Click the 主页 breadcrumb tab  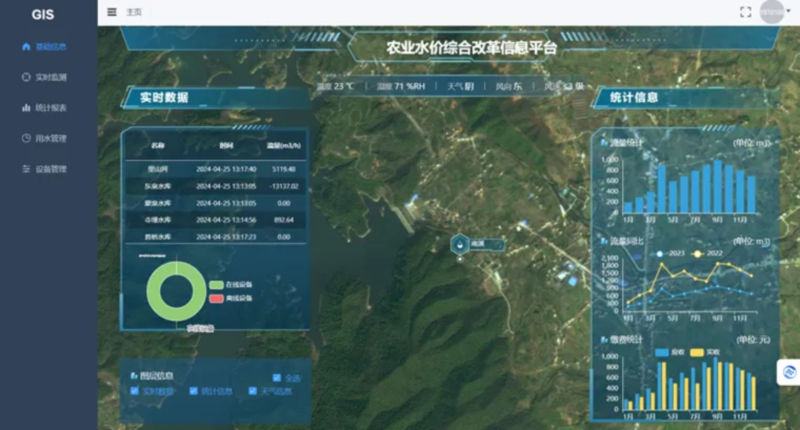(x=134, y=12)
